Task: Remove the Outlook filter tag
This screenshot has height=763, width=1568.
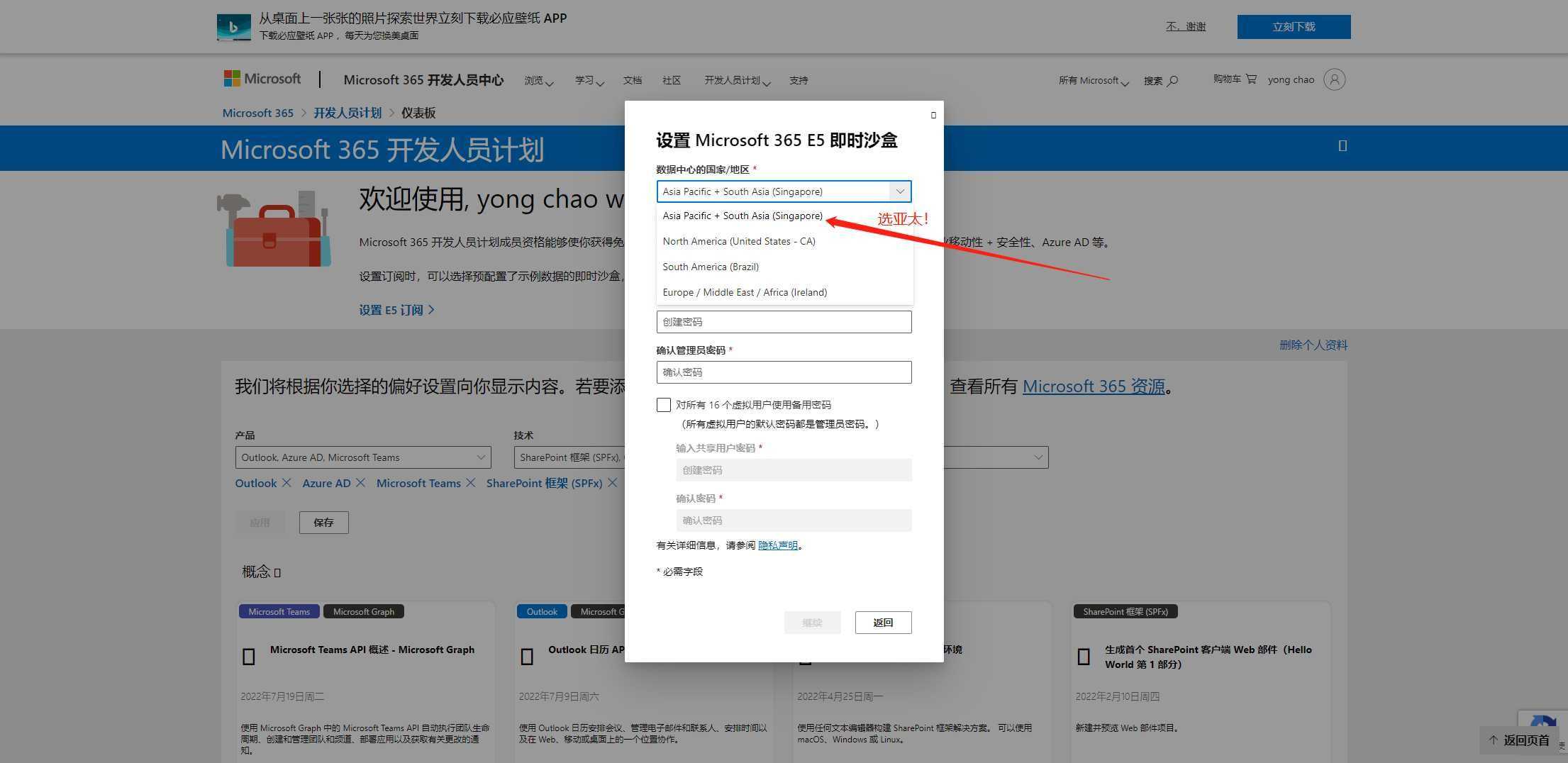Action: (x=287, y=482)
